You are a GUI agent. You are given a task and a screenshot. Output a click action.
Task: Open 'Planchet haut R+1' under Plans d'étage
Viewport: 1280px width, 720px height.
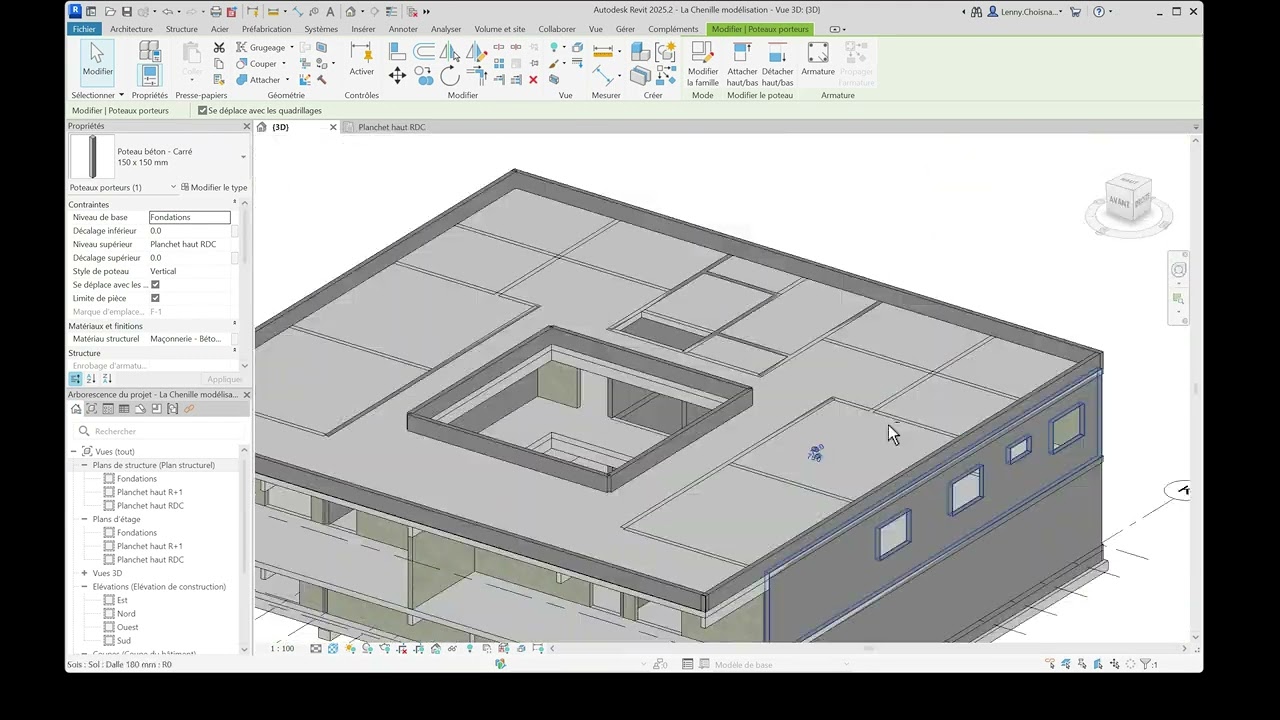click(149, 546)
